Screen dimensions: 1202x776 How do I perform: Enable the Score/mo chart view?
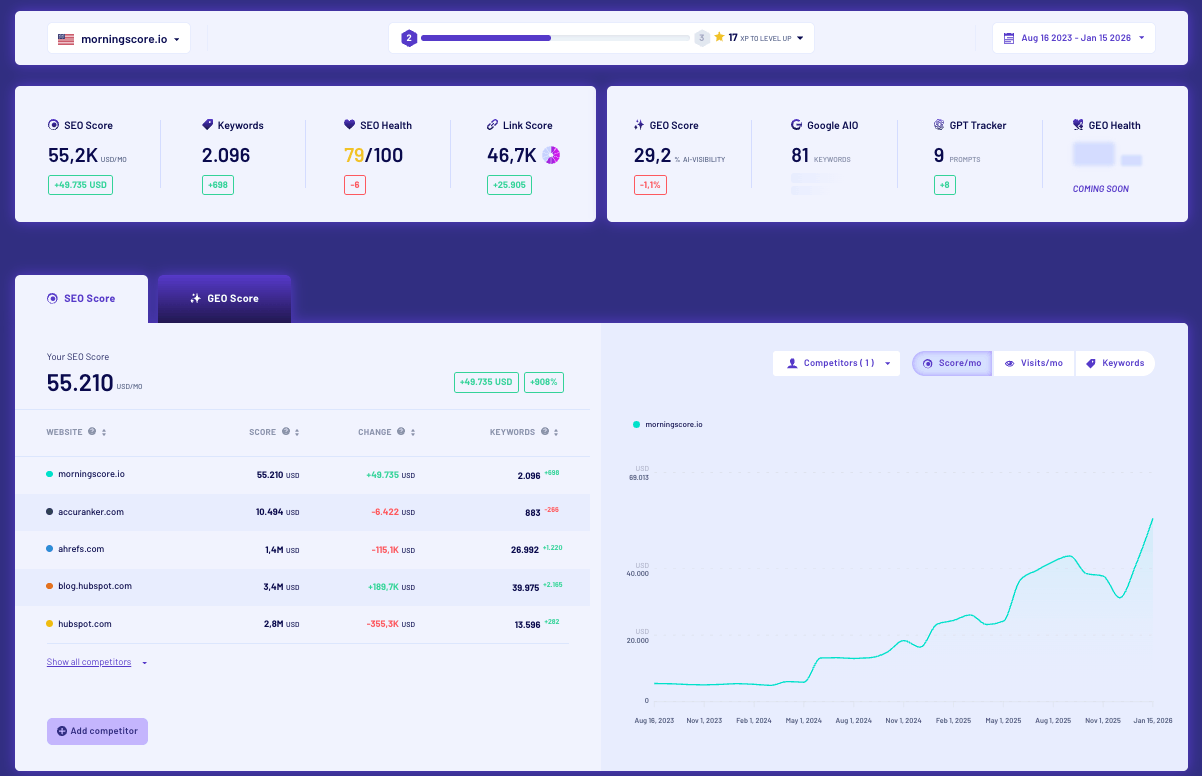[x=951, y=363]
